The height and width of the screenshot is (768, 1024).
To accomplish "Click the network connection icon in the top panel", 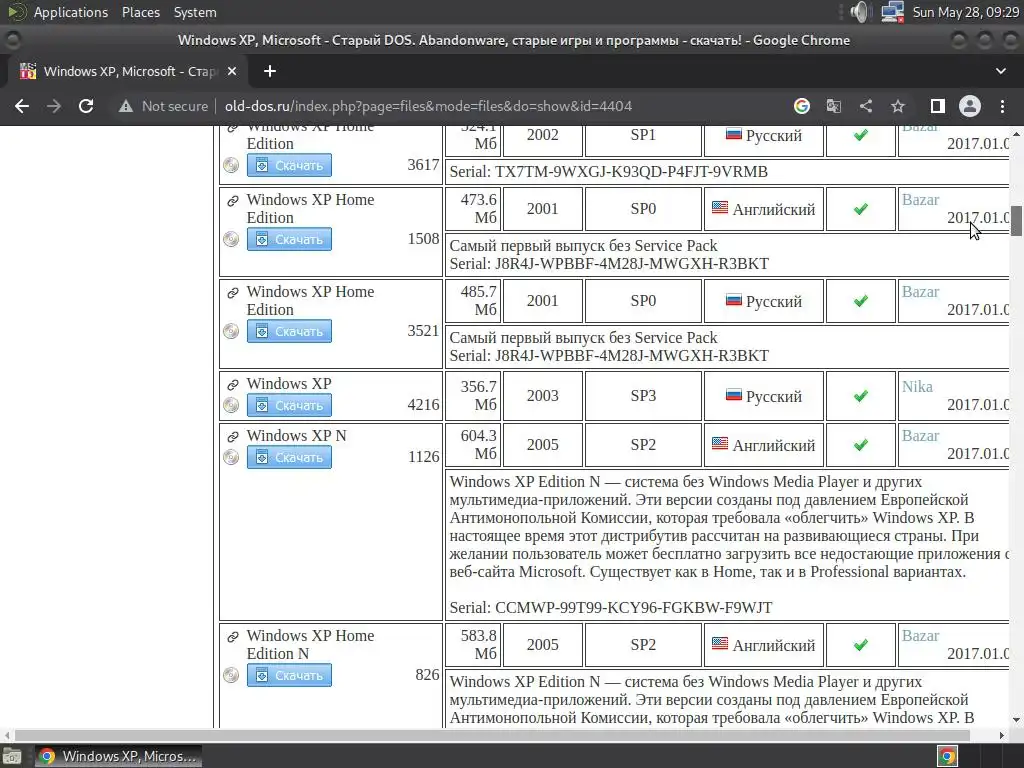I will (892, 12).
